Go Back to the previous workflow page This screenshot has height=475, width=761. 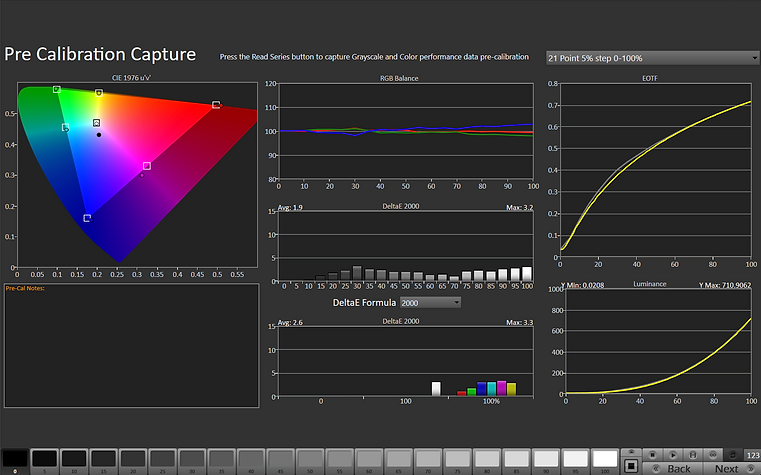678,468
